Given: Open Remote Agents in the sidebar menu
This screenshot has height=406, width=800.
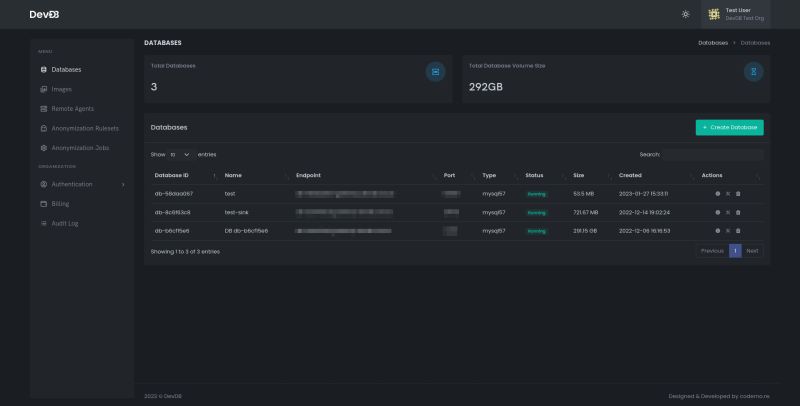Looking at the screenshot, I should (72, 109).
